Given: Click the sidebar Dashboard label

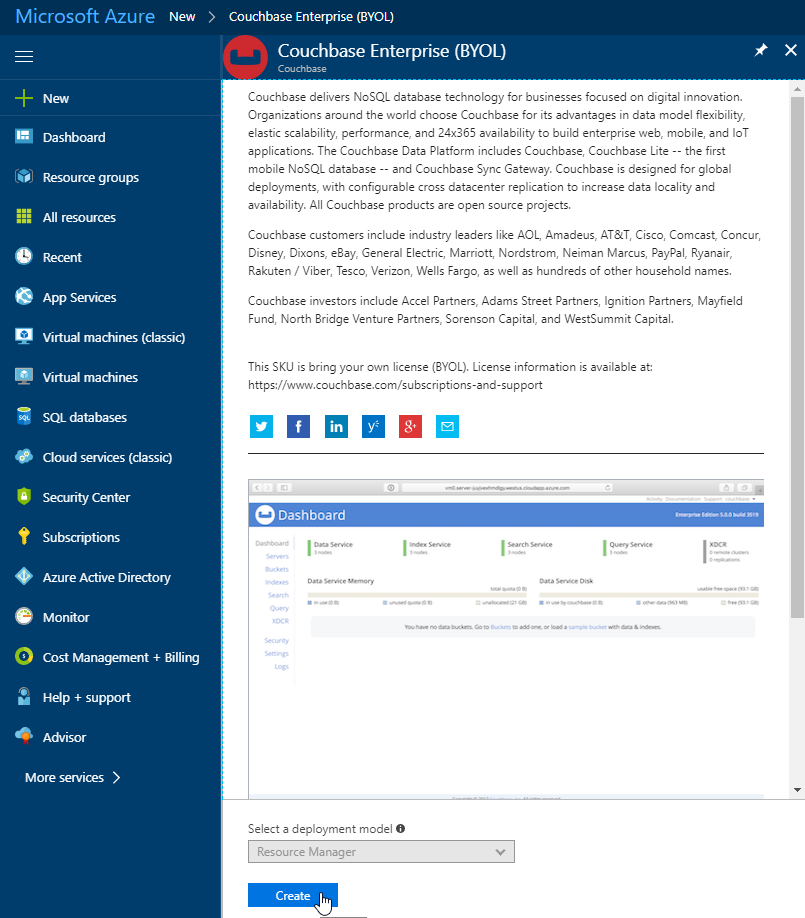Looking at the screenshot, I should click(x=74, y=137).
